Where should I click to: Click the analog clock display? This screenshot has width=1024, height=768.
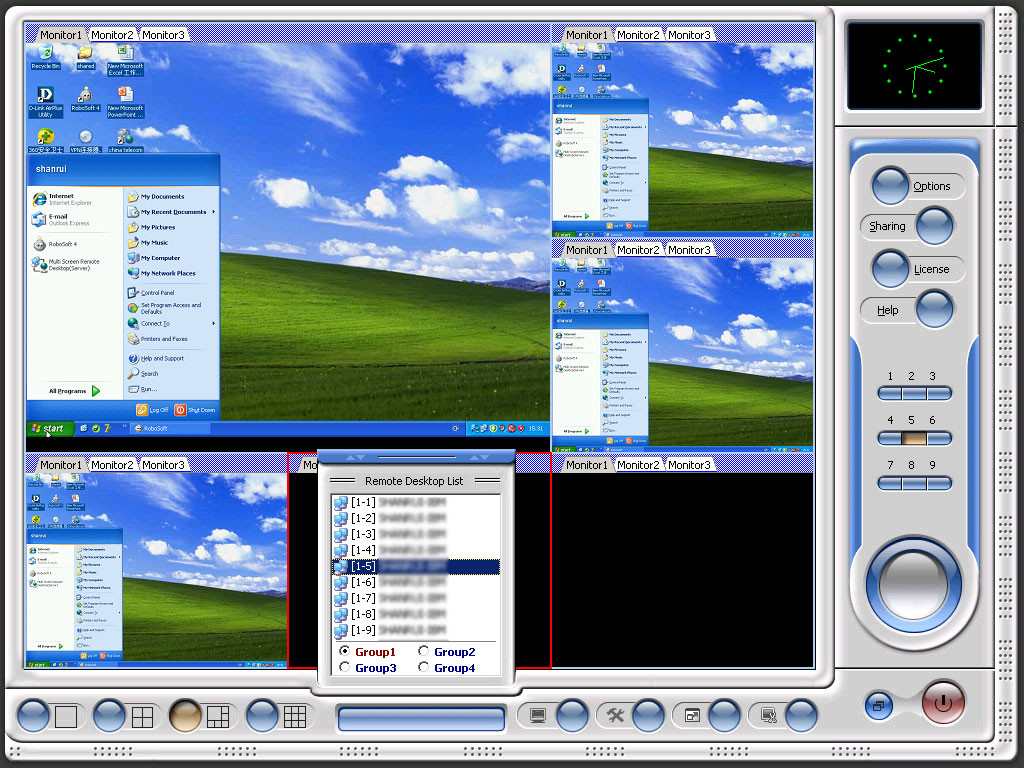(x=914, y=66)
